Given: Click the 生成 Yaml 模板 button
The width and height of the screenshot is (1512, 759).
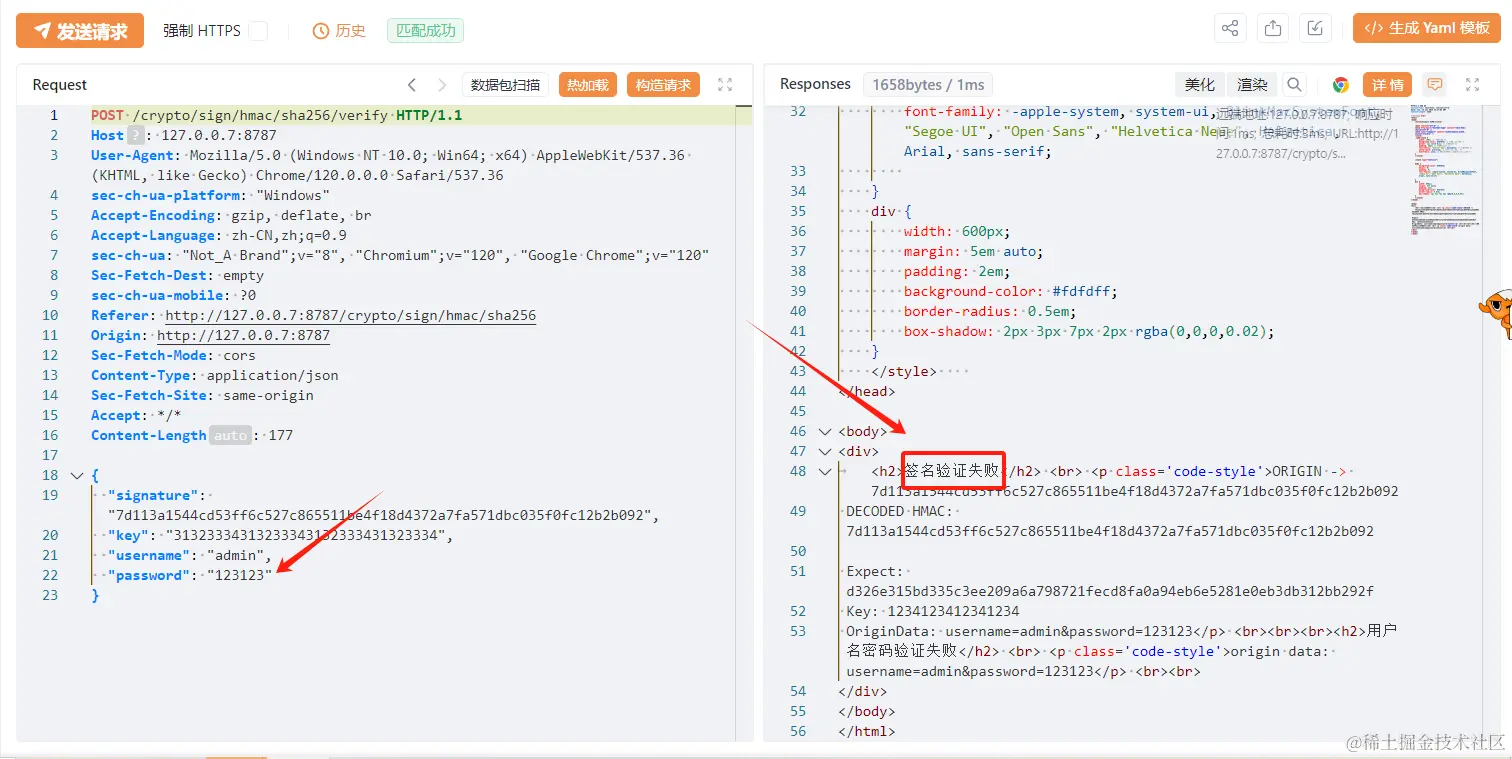Looking at the screenshot, I should point(1428,28).
